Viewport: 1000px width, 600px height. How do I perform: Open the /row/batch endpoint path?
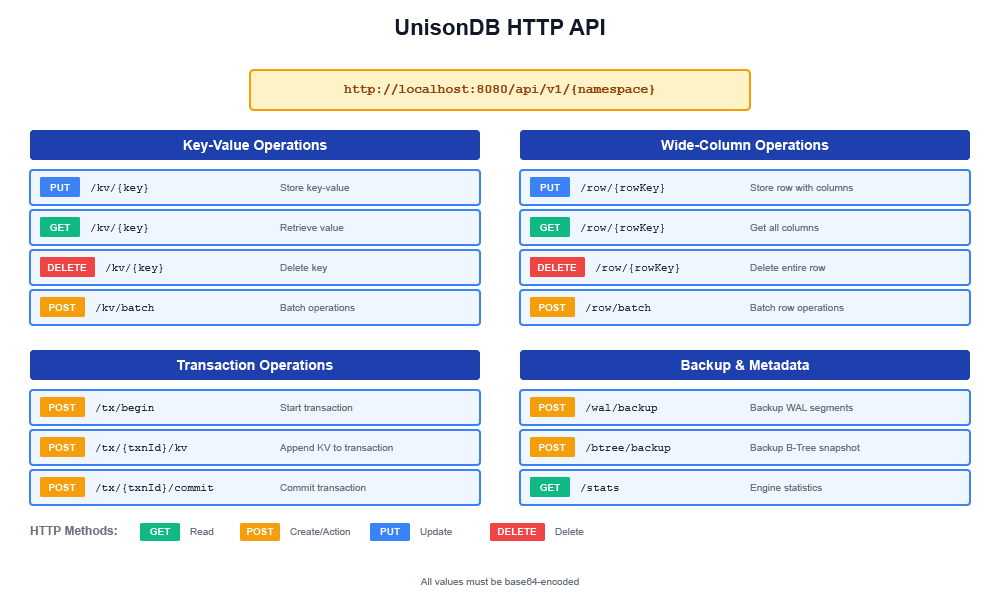click(617, 308)
